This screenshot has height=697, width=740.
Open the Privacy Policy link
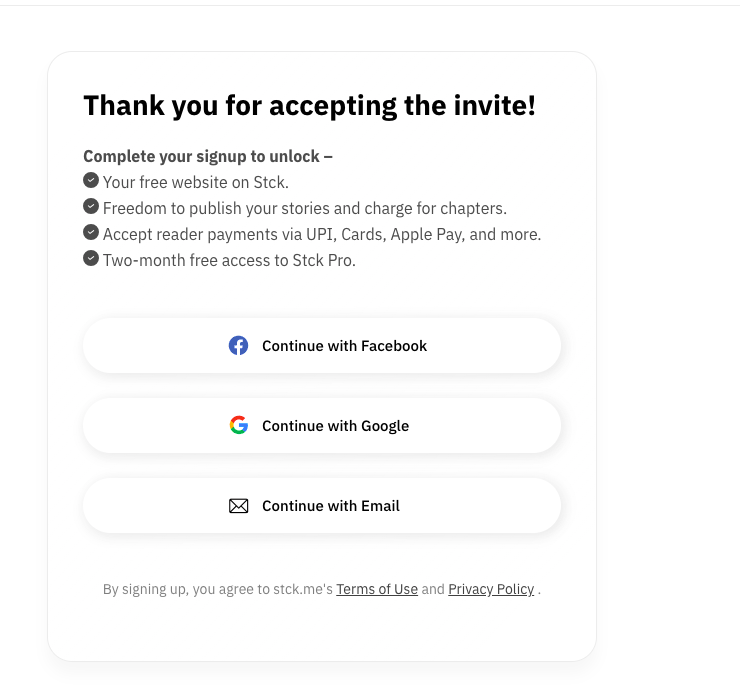[491, 589]
